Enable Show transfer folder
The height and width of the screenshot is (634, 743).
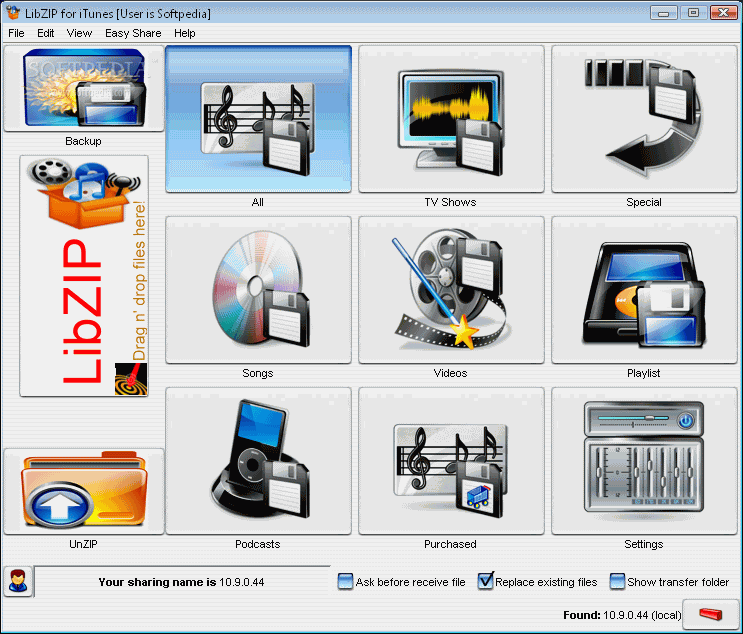(x=617, y=581)
